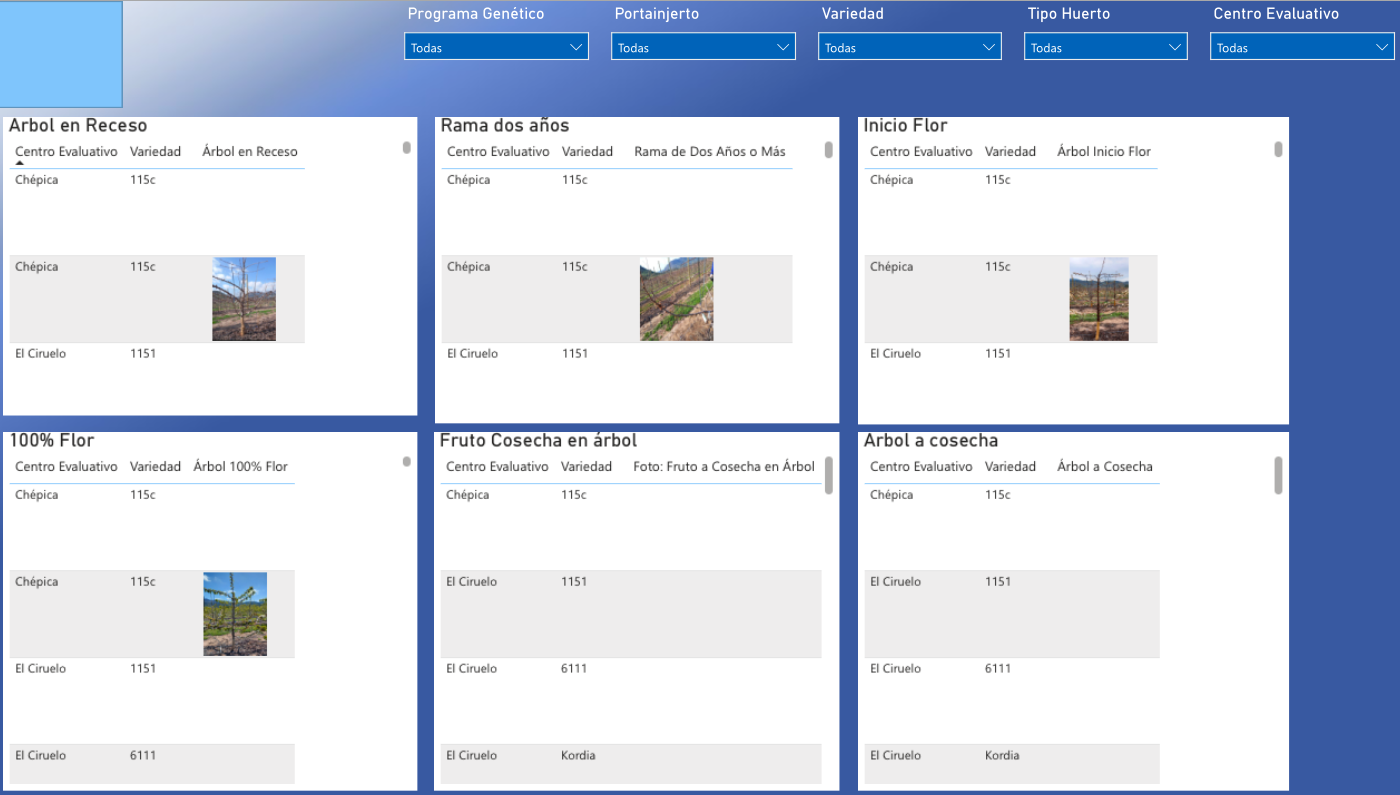The height and width of the screenshot is (795, 1400).
Task: Click 1151 cell in Fruto Cosecha en árbol table
Action: [574, 582]
